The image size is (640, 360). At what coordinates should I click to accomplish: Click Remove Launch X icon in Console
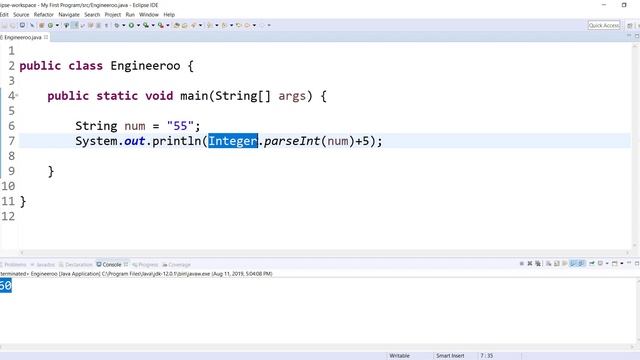[530, 263]
